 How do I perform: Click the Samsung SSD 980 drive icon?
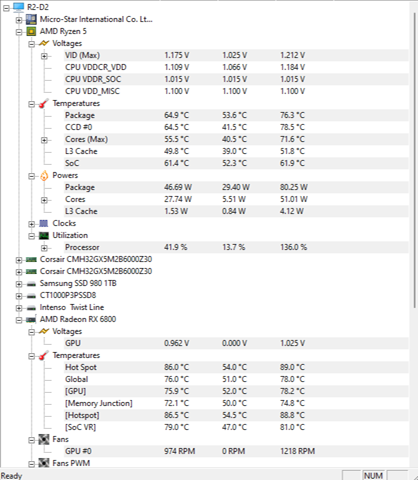coord(31,284)
